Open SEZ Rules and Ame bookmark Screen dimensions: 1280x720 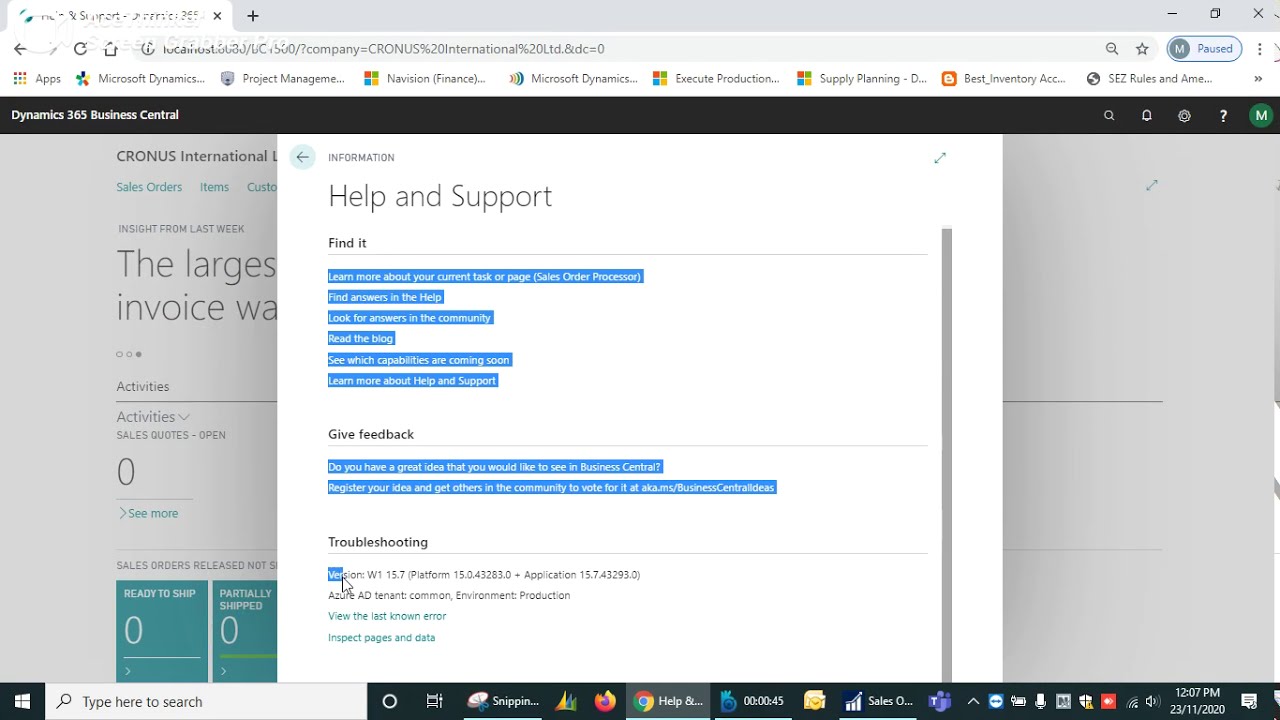[1150, 78]
